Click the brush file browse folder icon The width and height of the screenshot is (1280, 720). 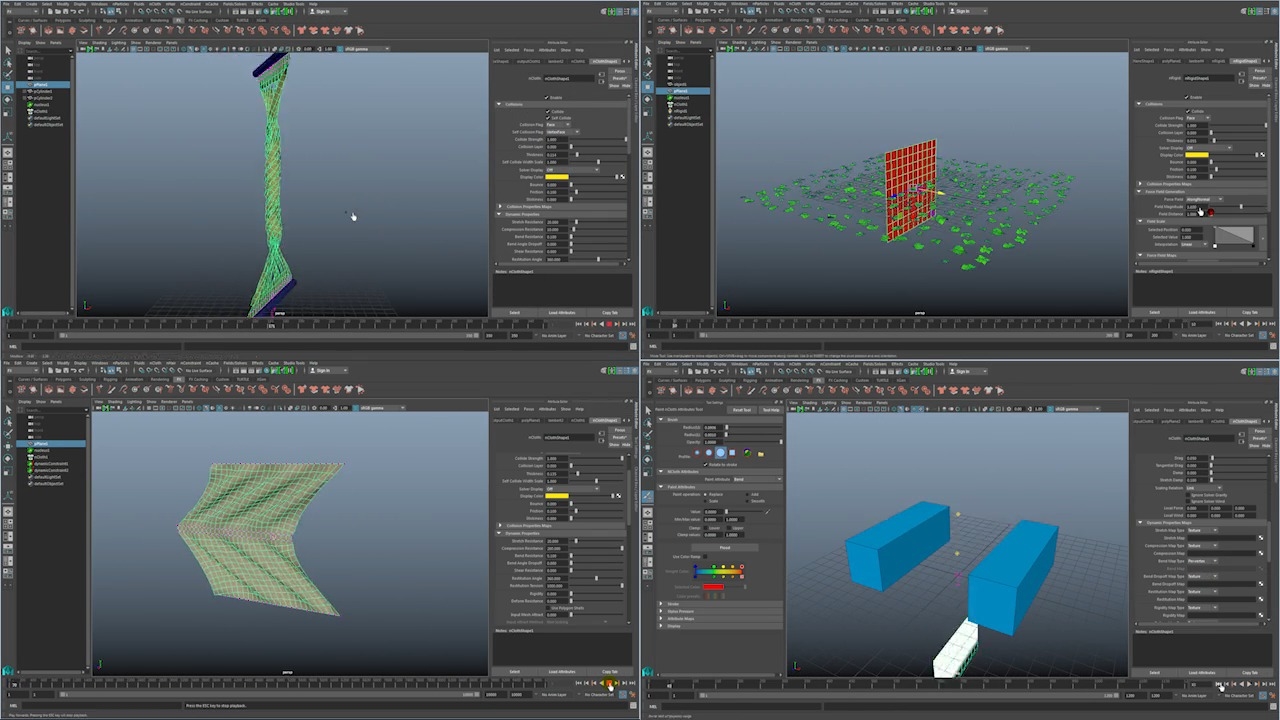click(761, 453)
